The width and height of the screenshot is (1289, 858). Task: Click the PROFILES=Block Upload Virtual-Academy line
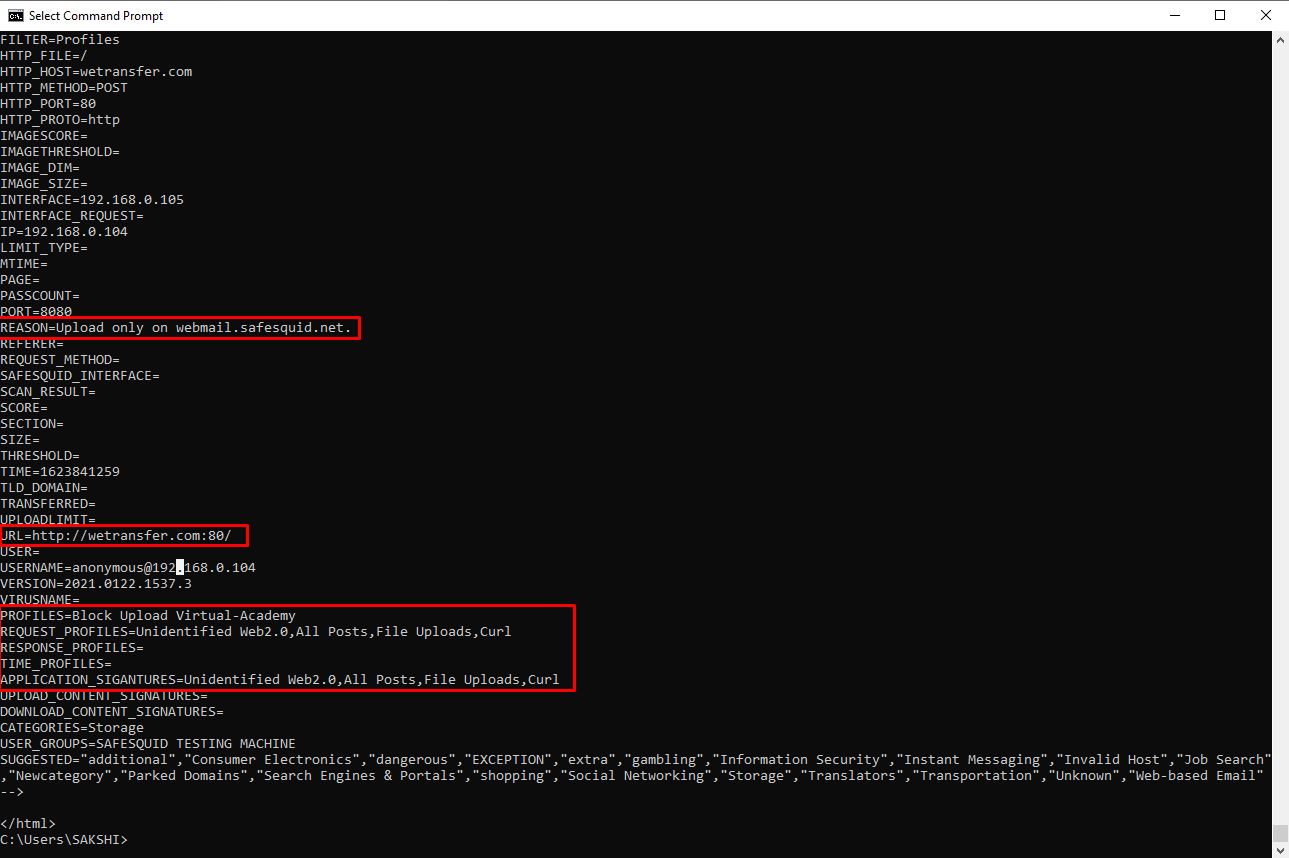click(x=147, y=615)
